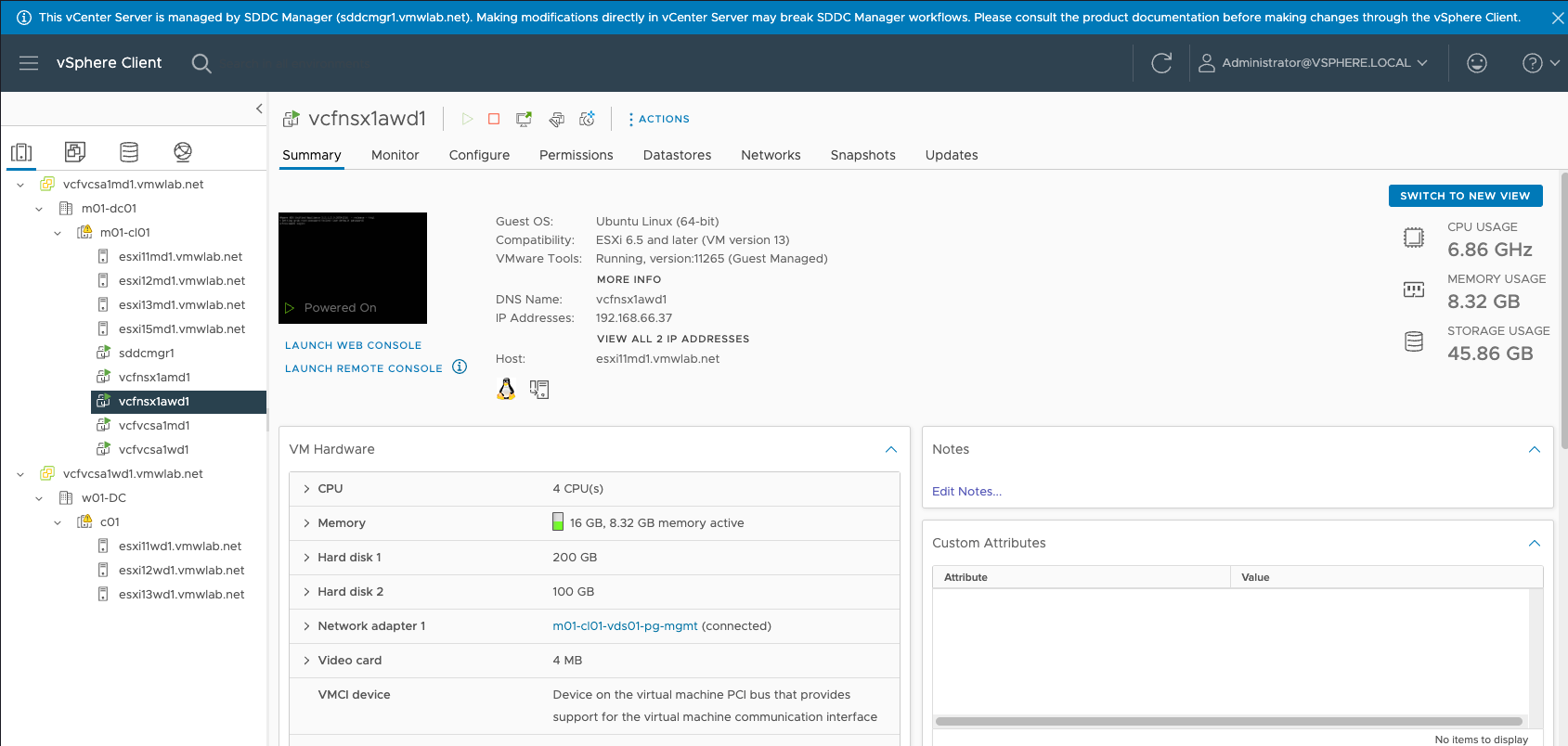1568x746 pixels.
Task: Switch to Storage inventory view
Action: 129,152
